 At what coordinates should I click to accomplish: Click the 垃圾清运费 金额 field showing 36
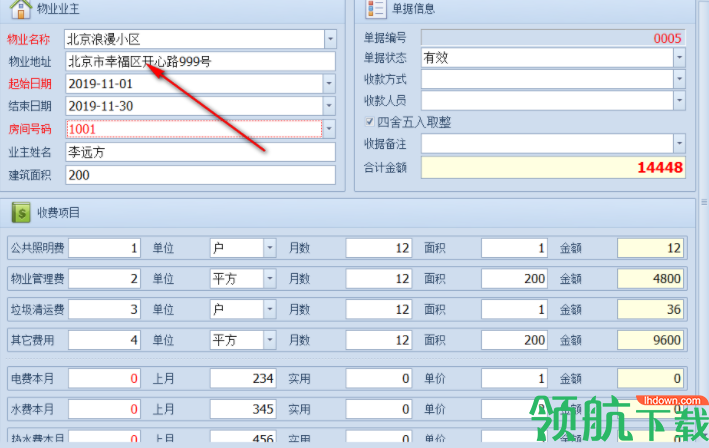pyautogui.click(x=650, y=309)
